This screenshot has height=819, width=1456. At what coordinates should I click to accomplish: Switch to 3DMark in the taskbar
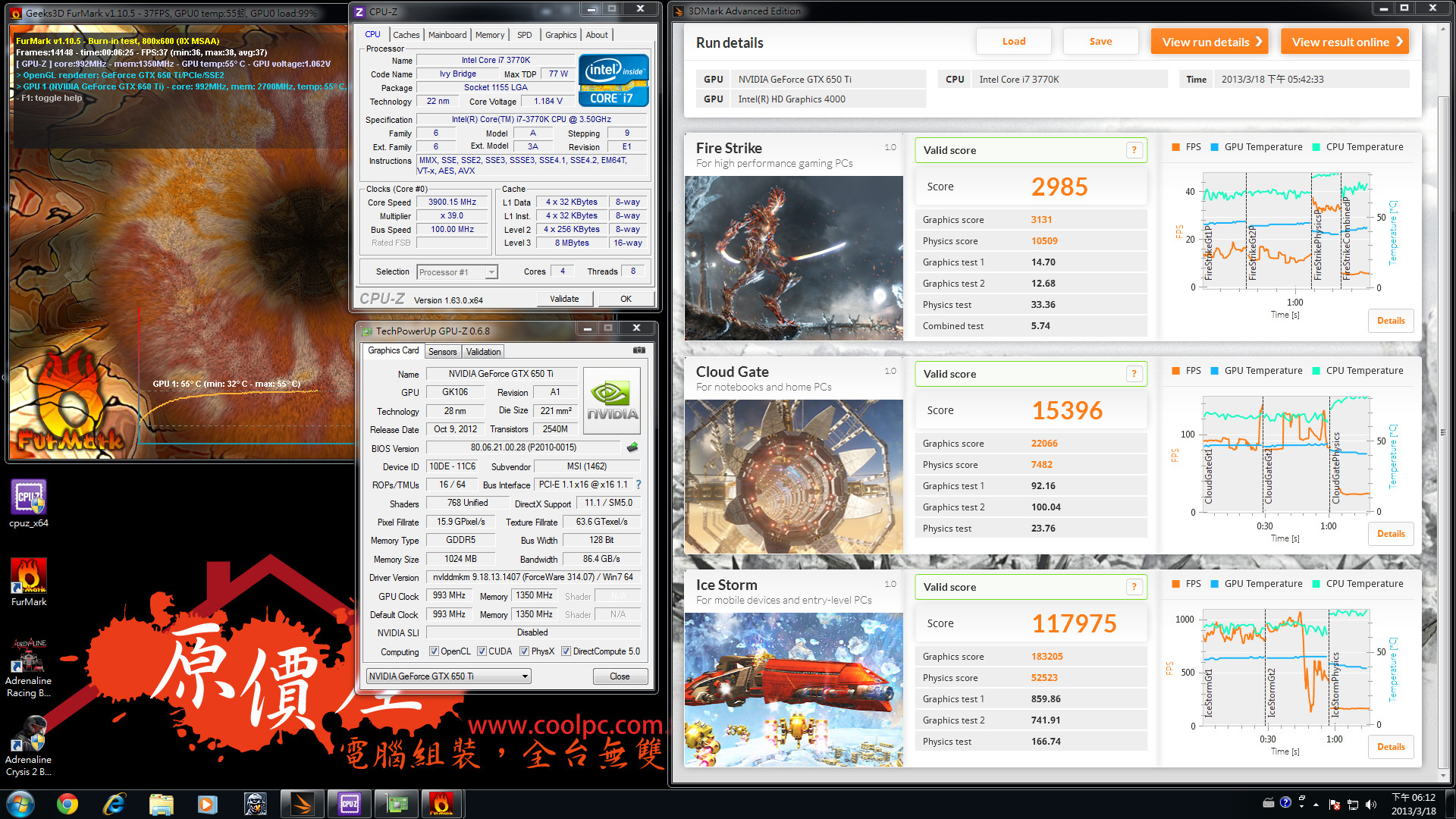[x=303, y=804]
